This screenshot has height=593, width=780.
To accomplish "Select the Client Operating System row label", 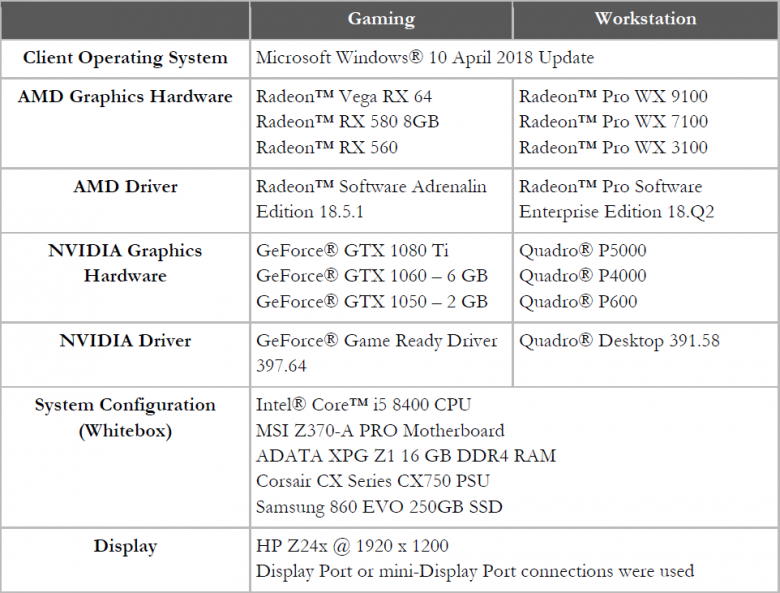I will click(125, 58).
